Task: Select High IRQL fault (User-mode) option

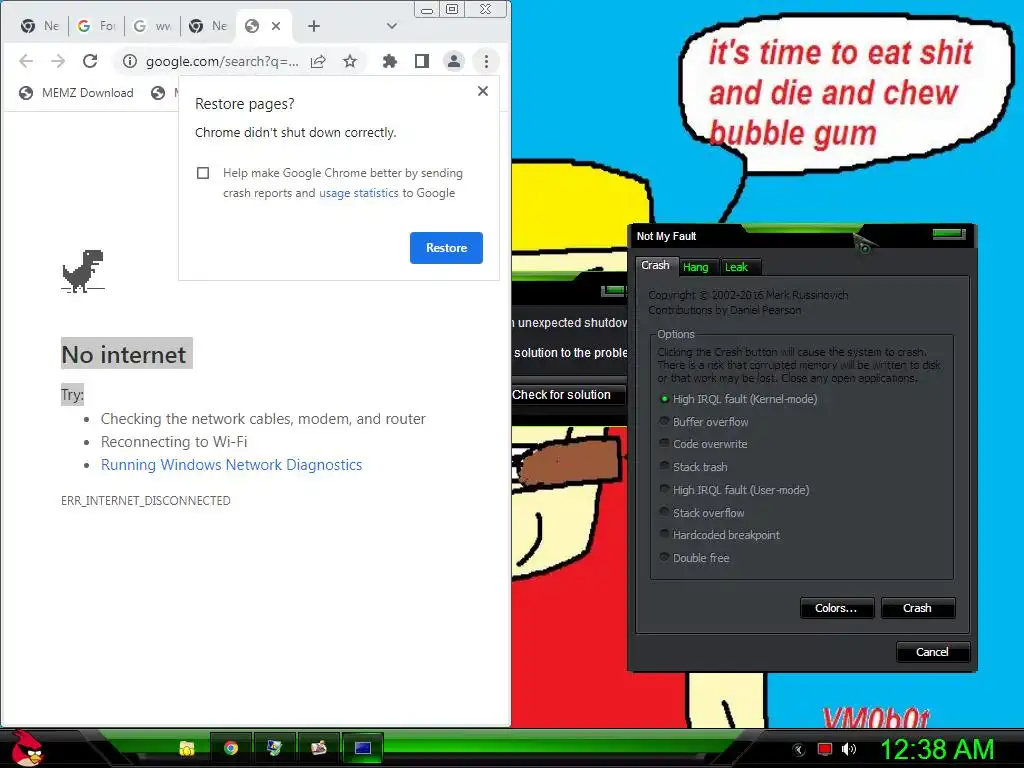Action: (x=734, y=490)
